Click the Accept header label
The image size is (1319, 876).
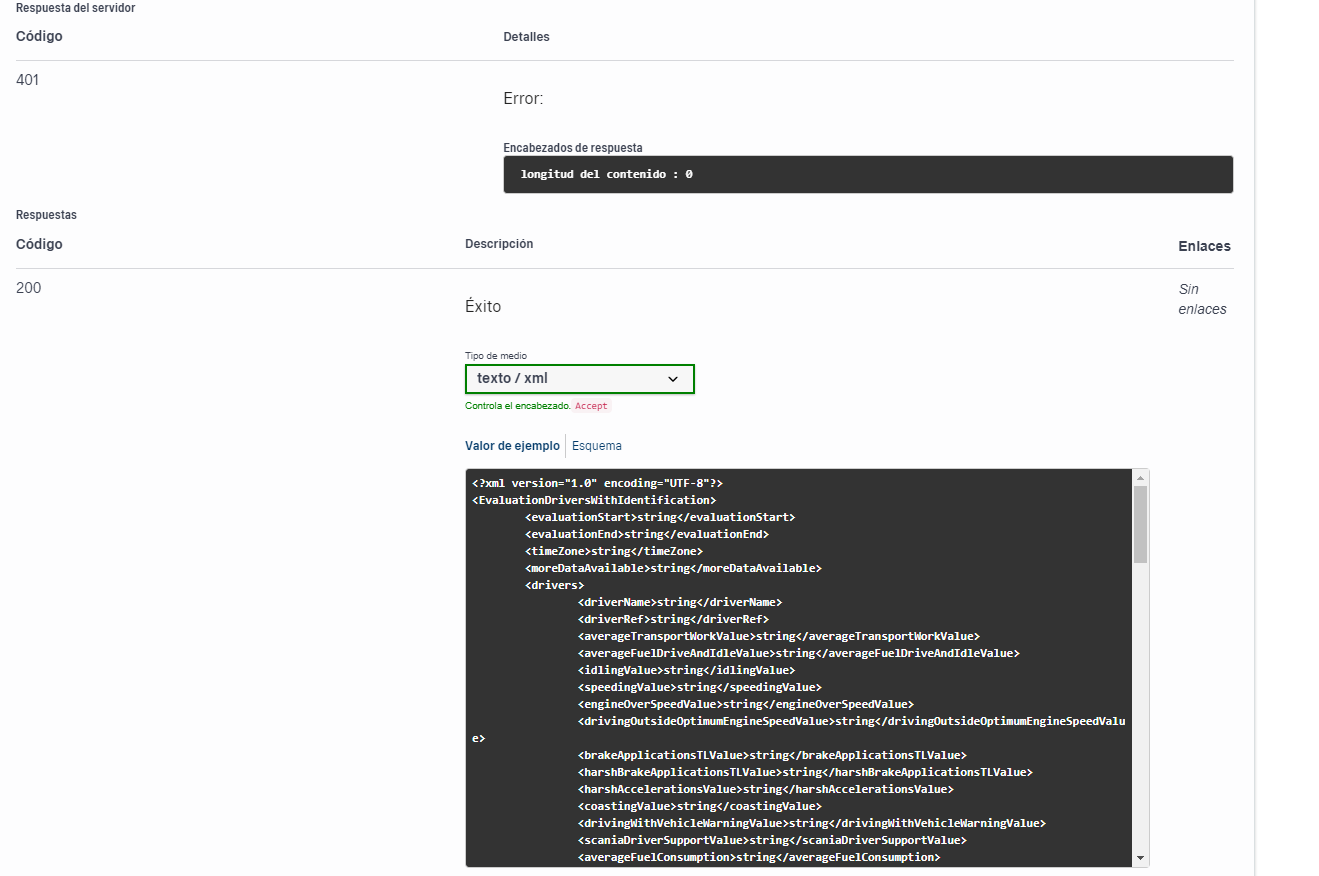pyautogui.click(x=591, y=407)
